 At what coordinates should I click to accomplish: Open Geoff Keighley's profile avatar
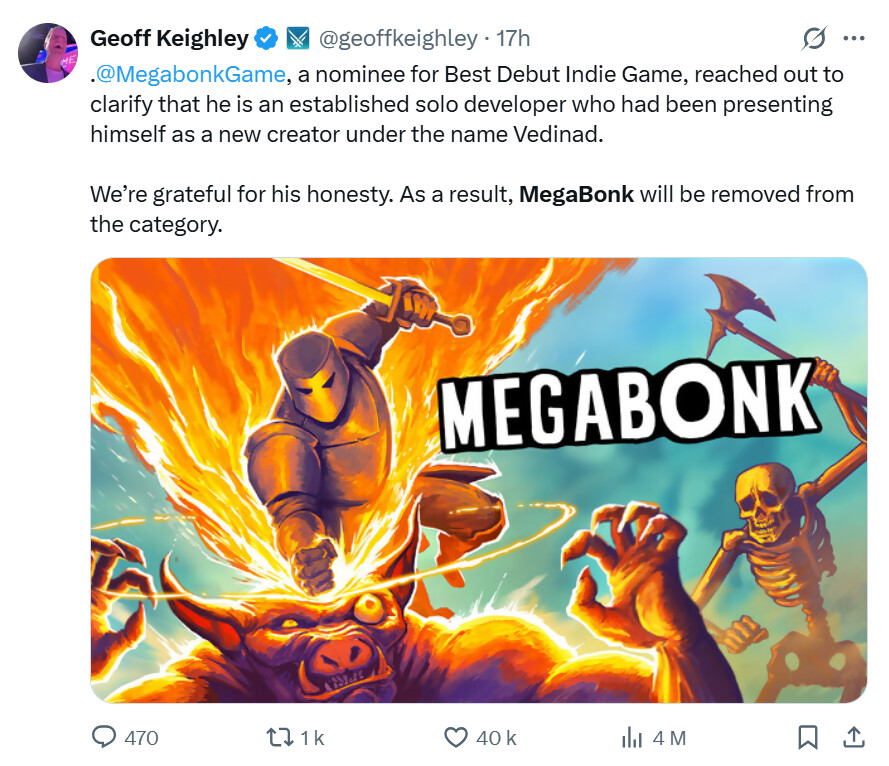tap(48, 53)
